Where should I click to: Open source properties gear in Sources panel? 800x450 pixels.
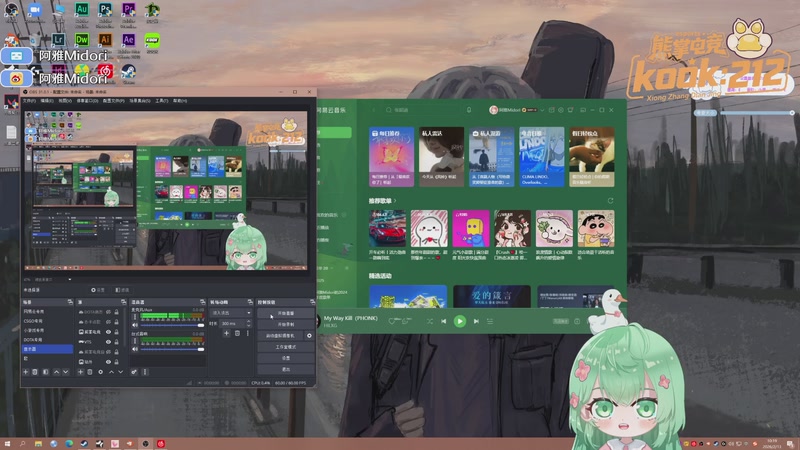coord(101,372)
